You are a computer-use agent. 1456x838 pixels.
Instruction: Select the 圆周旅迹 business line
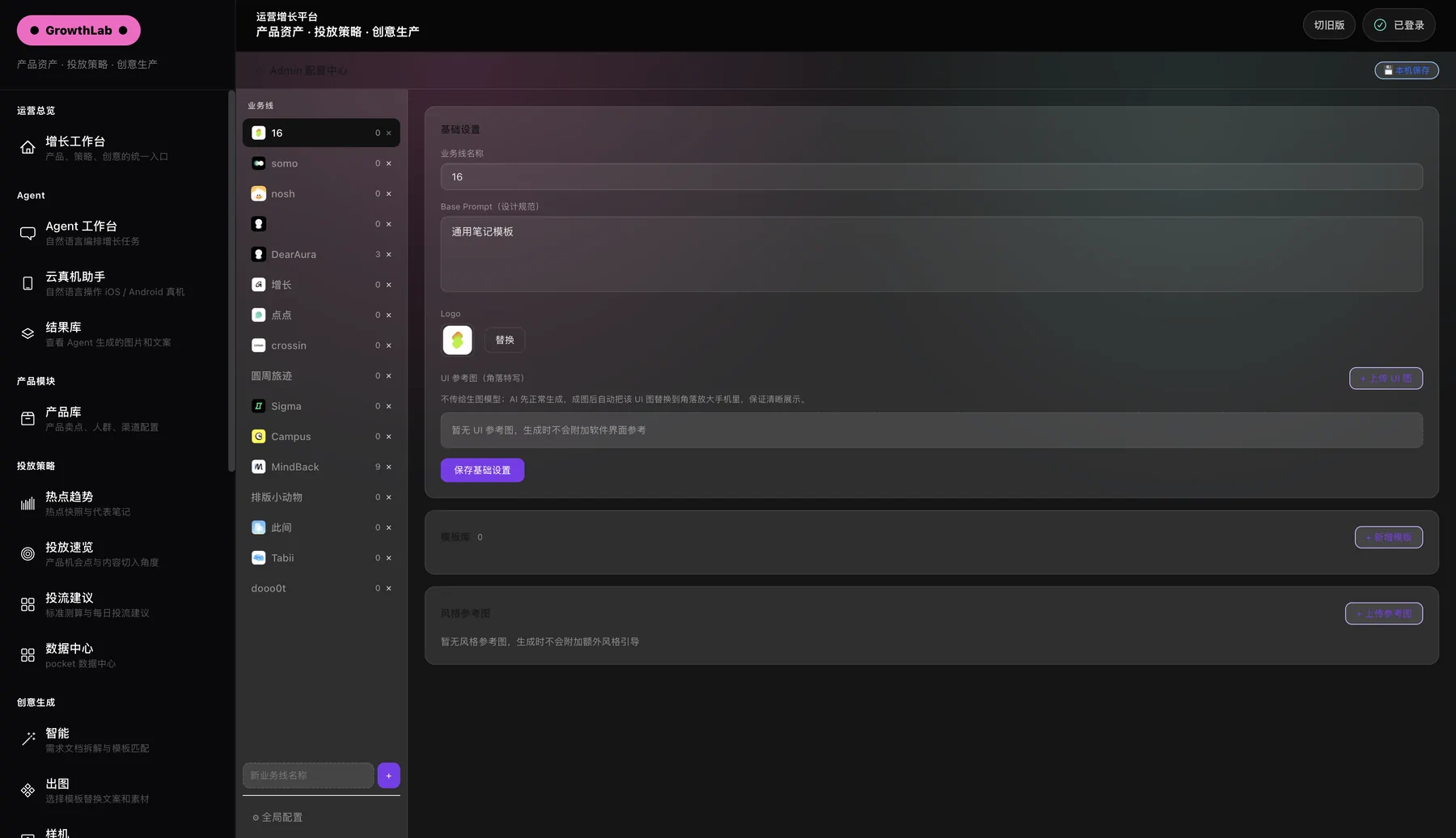pyautogui.click(x=321, y=376)
